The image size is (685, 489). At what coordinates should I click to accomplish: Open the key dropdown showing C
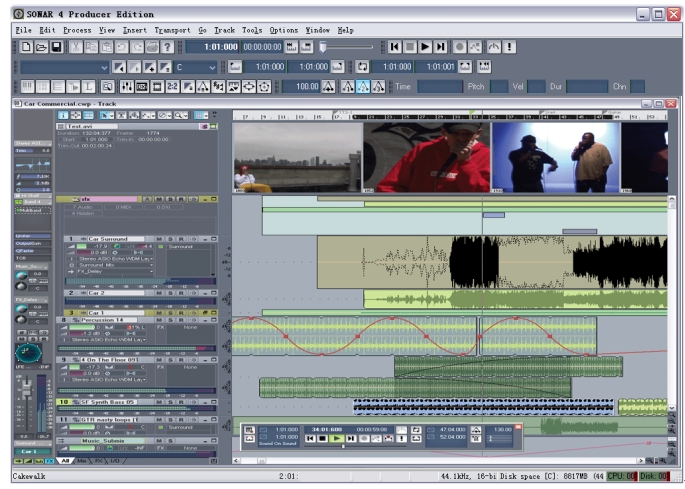195,67
